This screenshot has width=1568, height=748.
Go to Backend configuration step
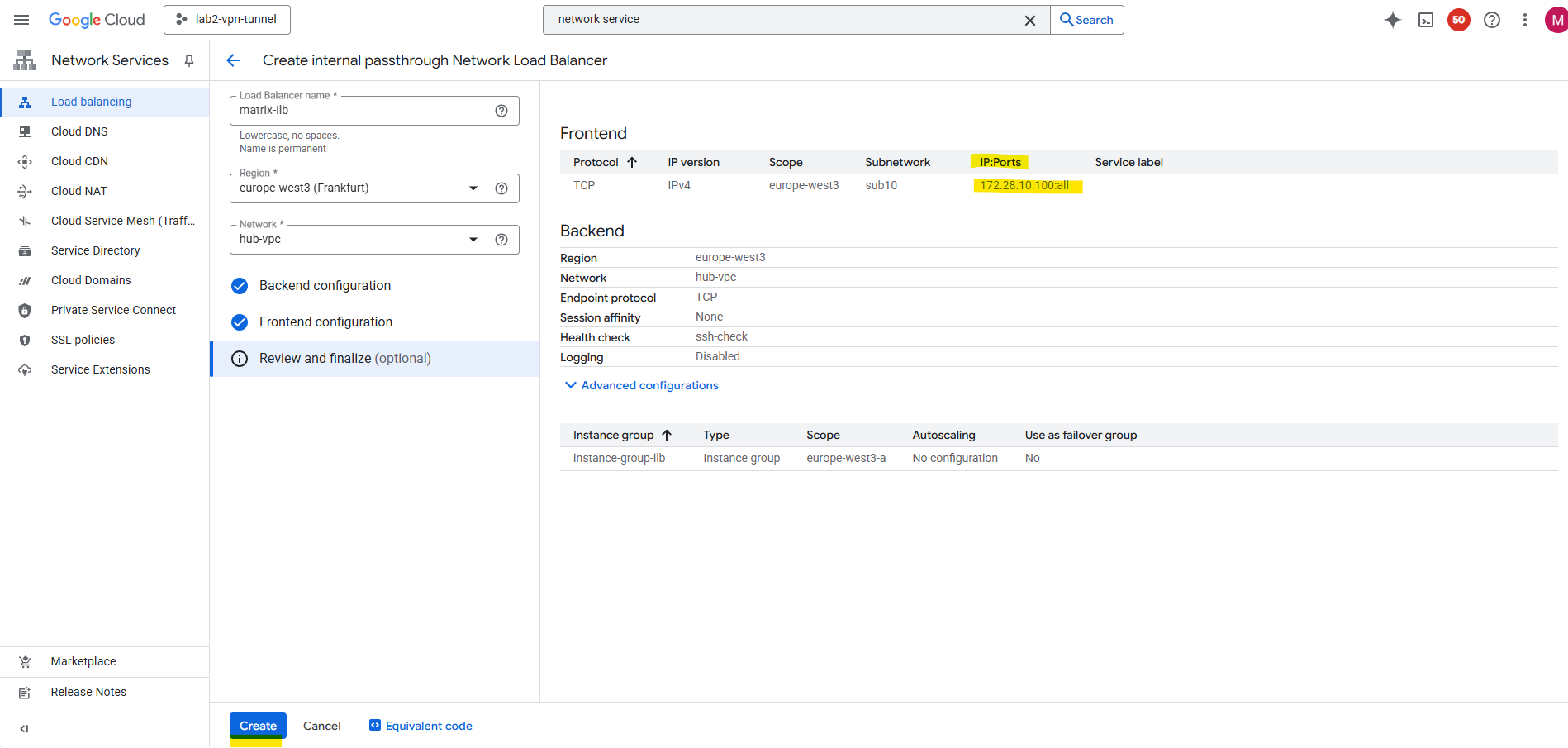[325, 286]
